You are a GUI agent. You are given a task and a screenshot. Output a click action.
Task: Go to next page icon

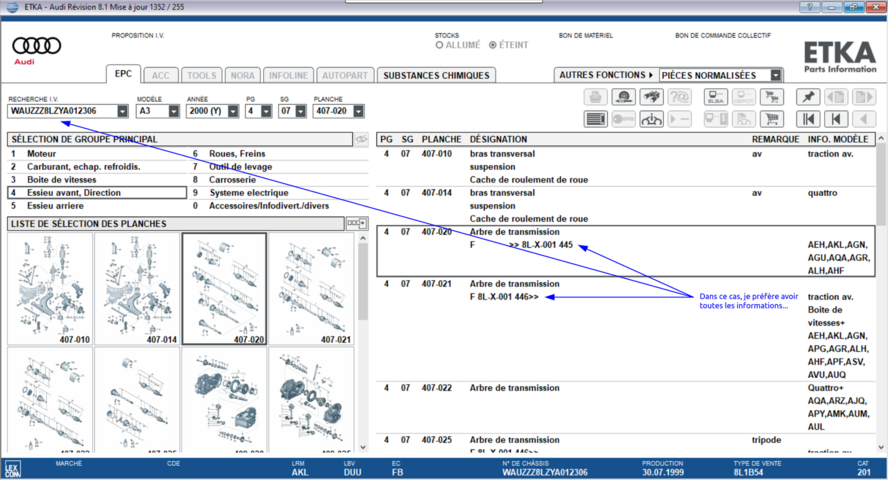864,97
